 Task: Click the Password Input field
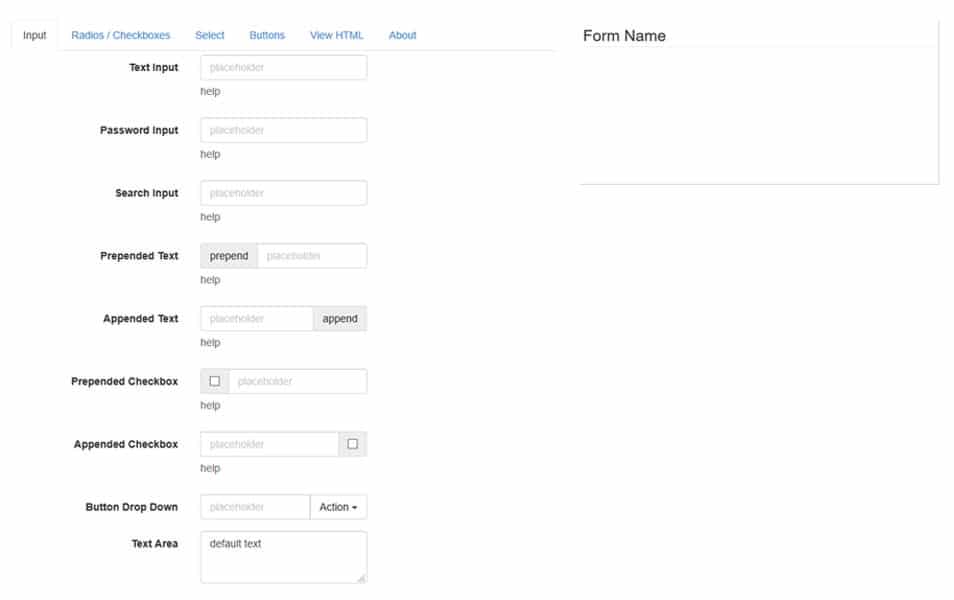(283, 129)
